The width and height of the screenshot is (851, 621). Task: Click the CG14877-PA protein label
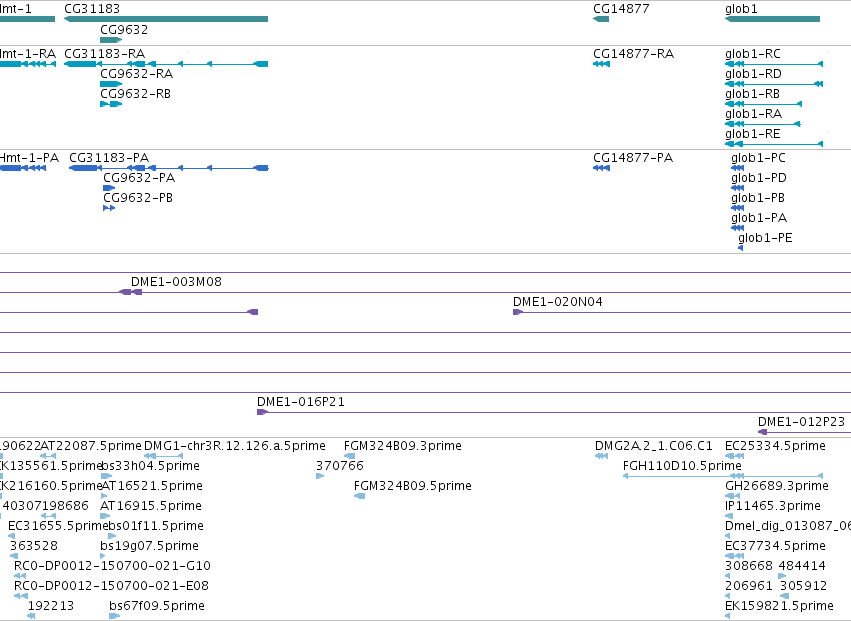coord(633,158)
